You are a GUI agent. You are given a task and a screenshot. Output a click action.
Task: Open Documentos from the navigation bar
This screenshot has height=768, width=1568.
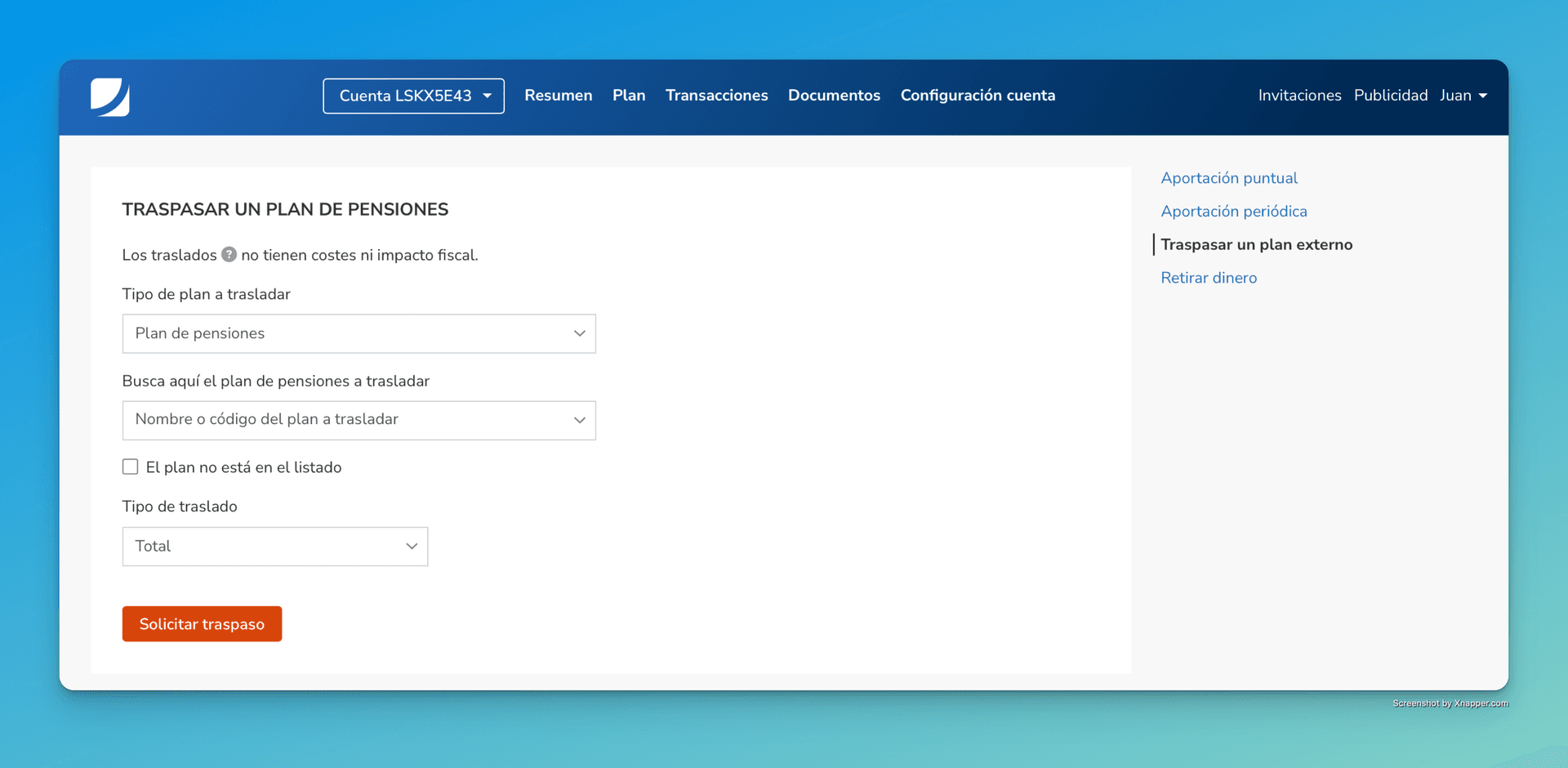pyautogui.click(x=834, y=96)
